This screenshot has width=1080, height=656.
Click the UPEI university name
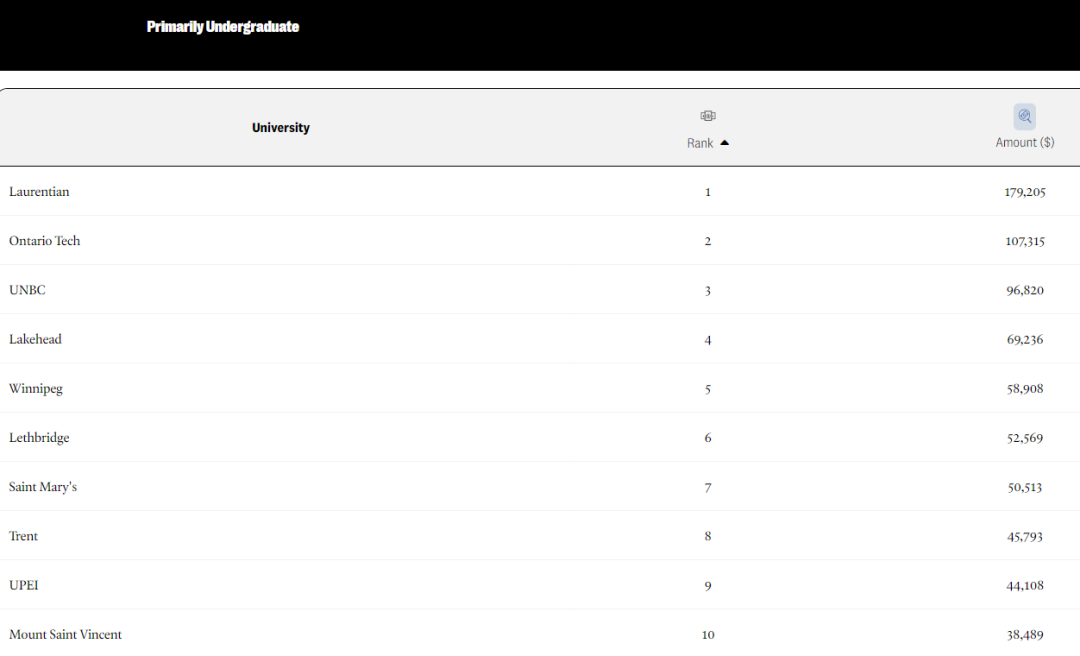23,585
